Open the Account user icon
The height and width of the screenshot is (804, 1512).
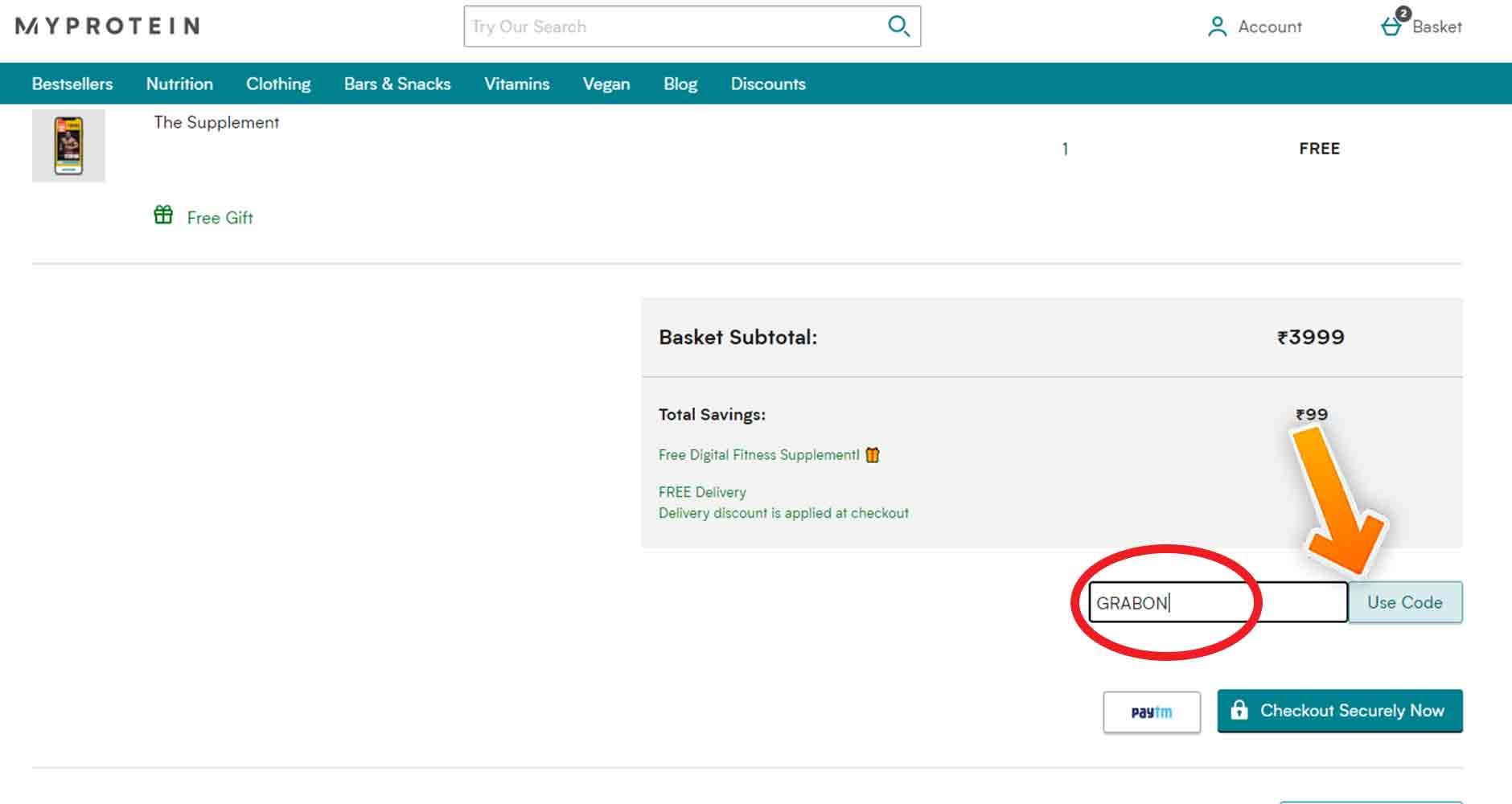click(x=1217, y=27)
